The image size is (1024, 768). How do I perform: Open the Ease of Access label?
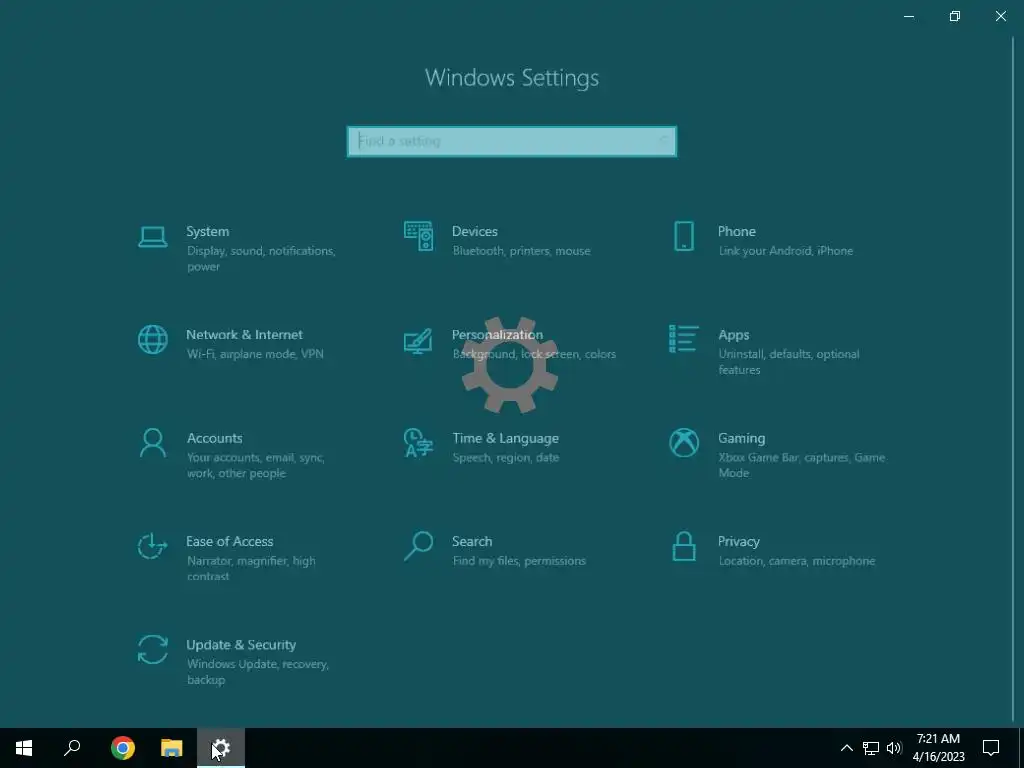tap(229, 541)
